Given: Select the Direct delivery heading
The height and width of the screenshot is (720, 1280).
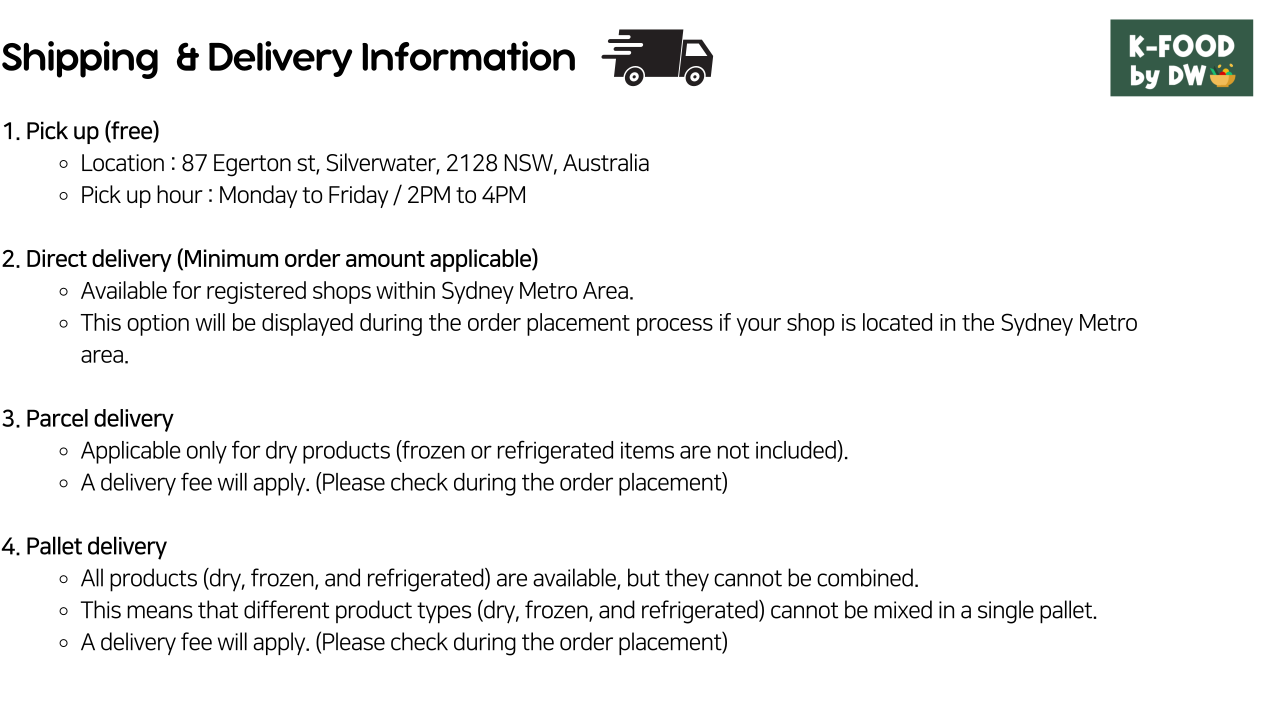Looking at the screenshot, I should tap(270, 259).
